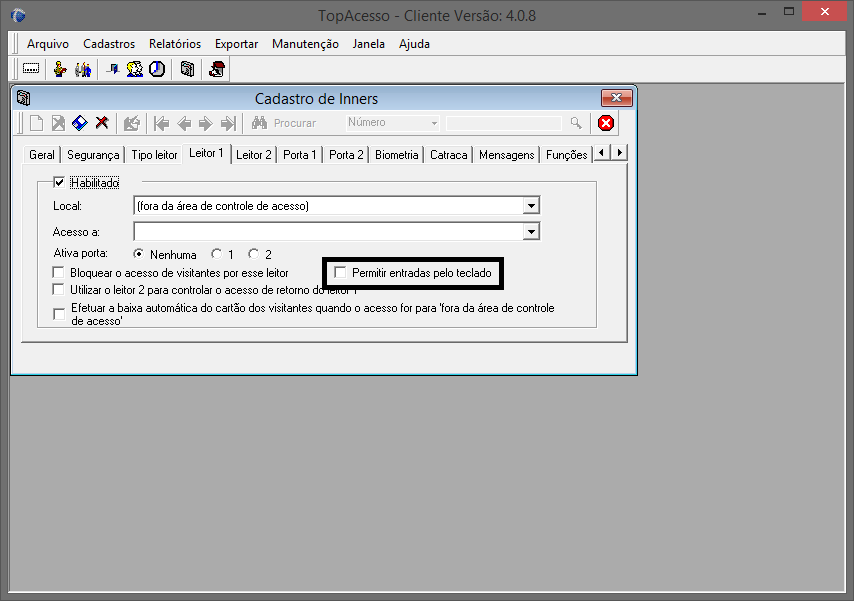
Task: Uncheck the Habilitado checkbox
Action: [x=59, y=183]
